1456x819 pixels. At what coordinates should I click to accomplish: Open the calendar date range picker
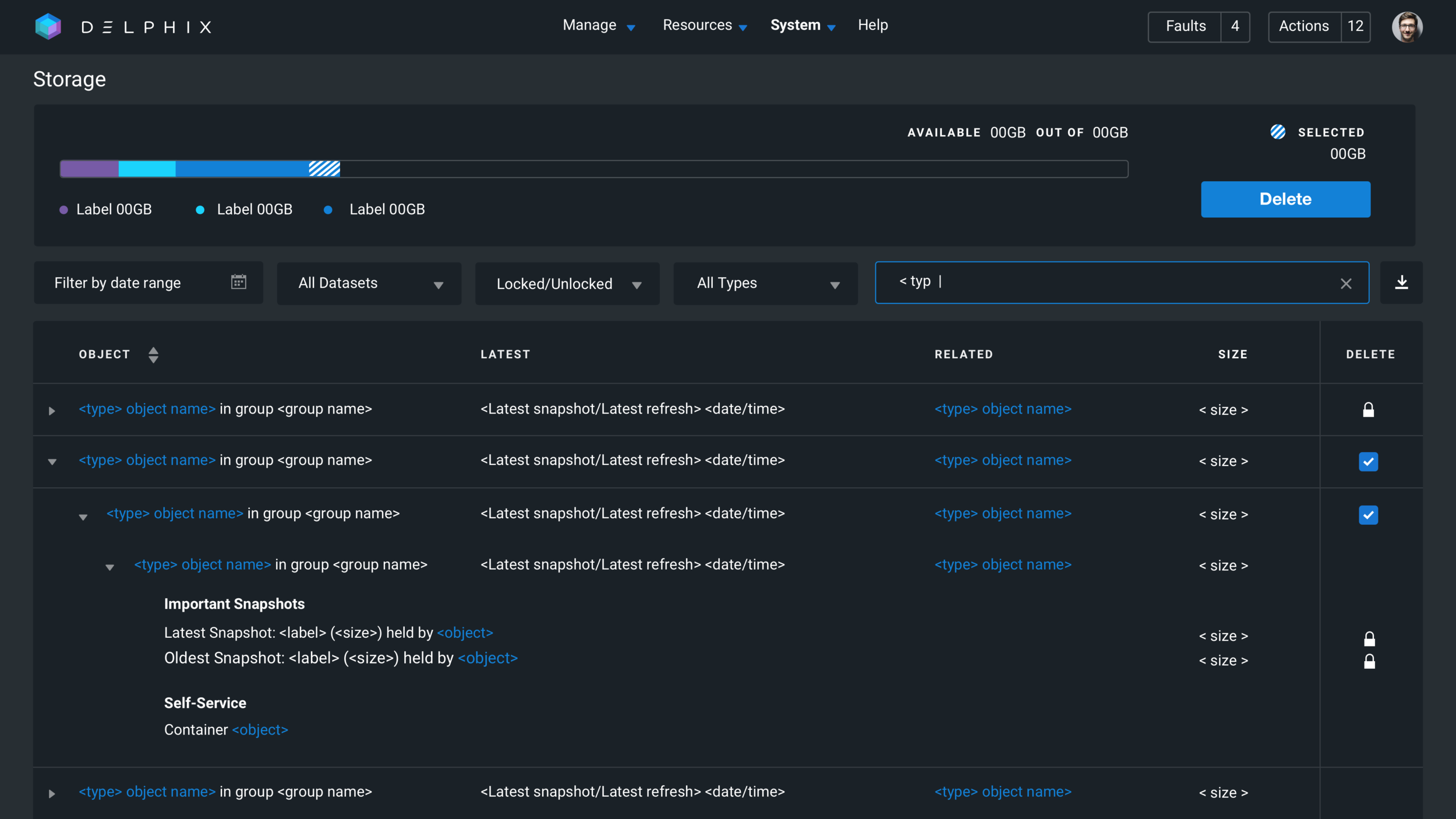[238, 283]
